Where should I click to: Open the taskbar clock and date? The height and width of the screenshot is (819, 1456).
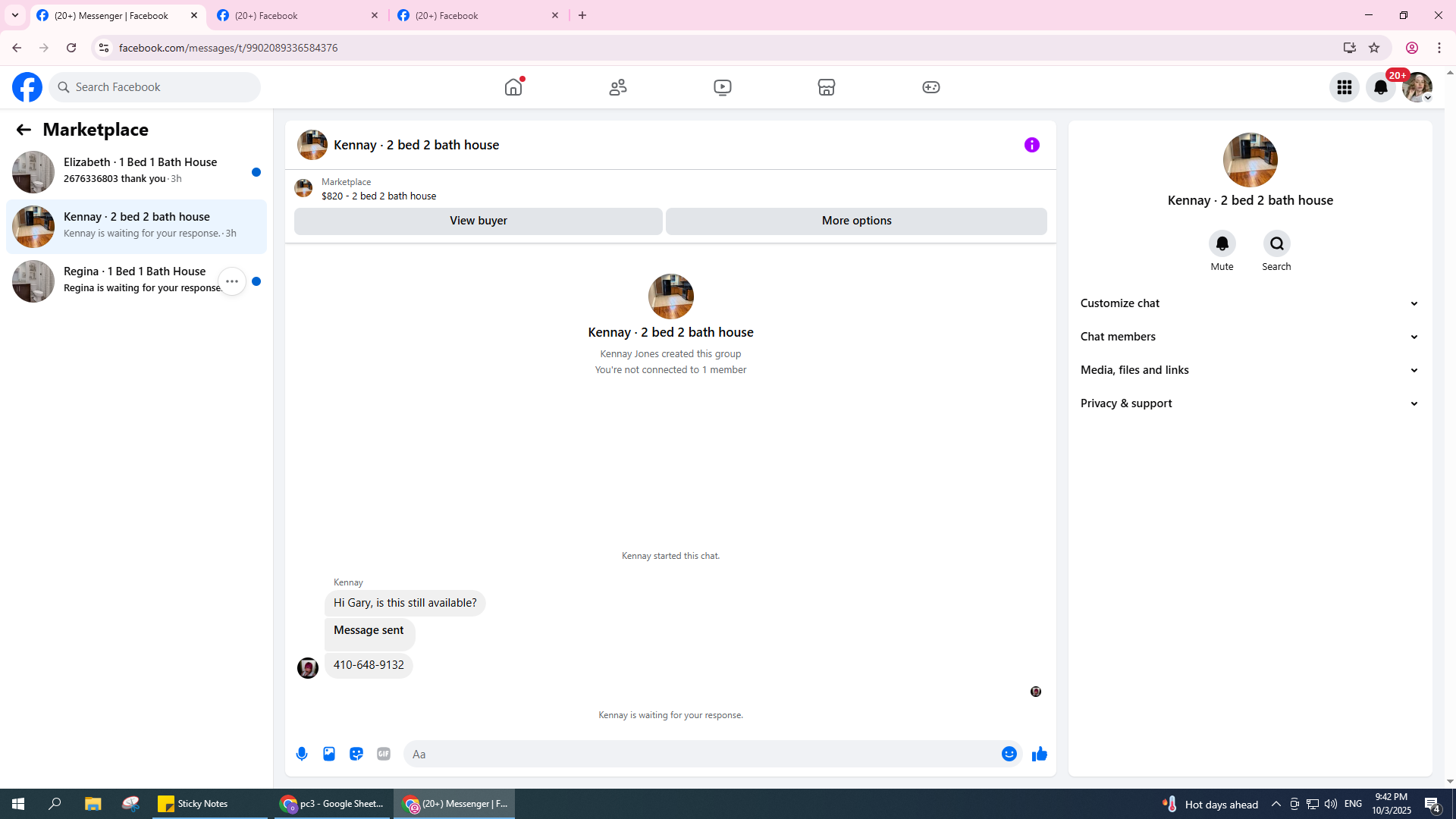[1392, 804]
